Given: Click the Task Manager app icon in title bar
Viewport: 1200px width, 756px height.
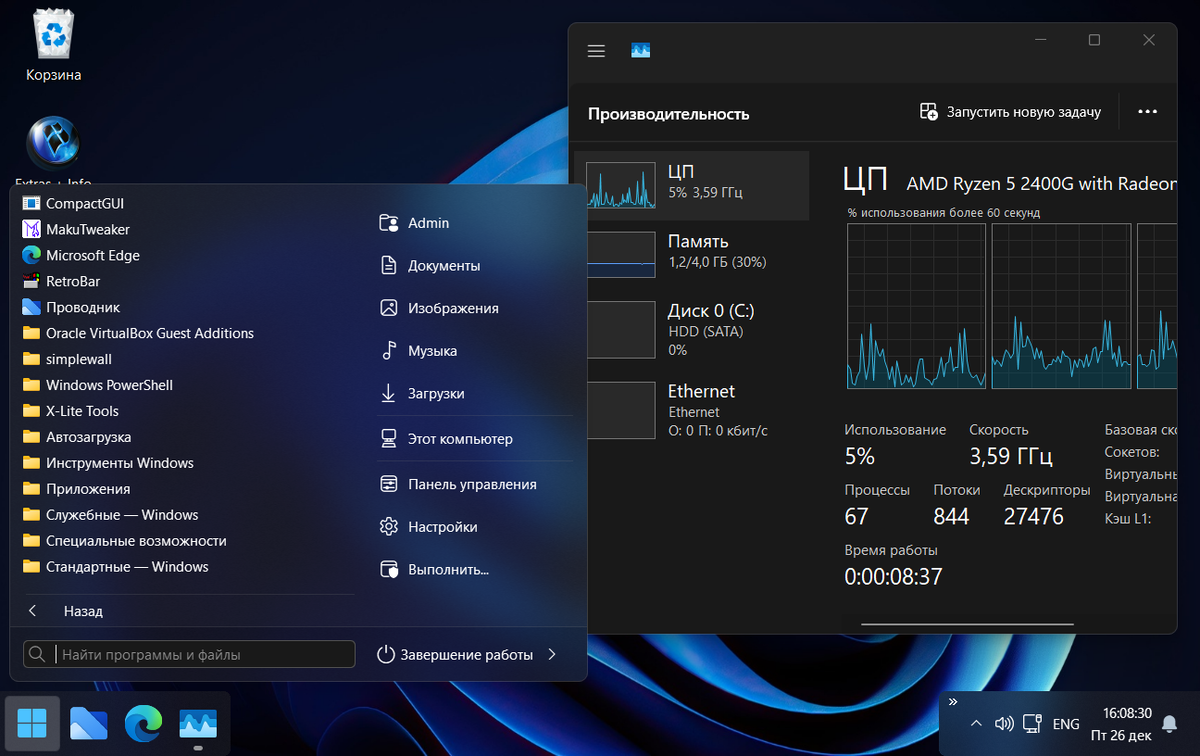Looking at the screenshot, I should click(640, 50).
